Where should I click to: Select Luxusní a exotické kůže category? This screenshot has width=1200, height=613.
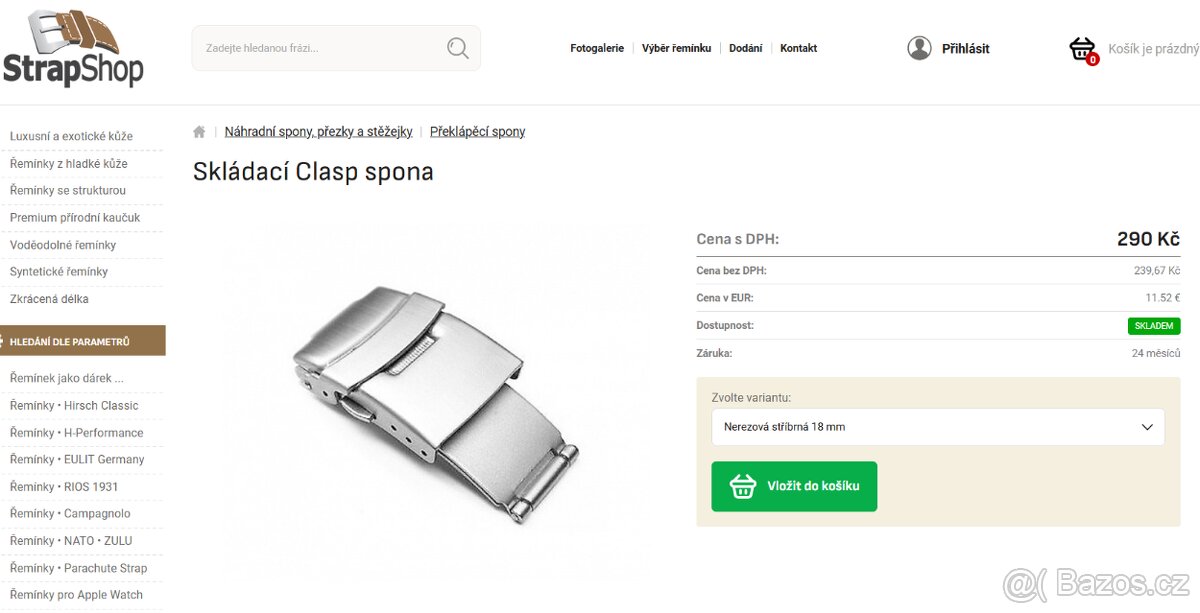point(71,136)
